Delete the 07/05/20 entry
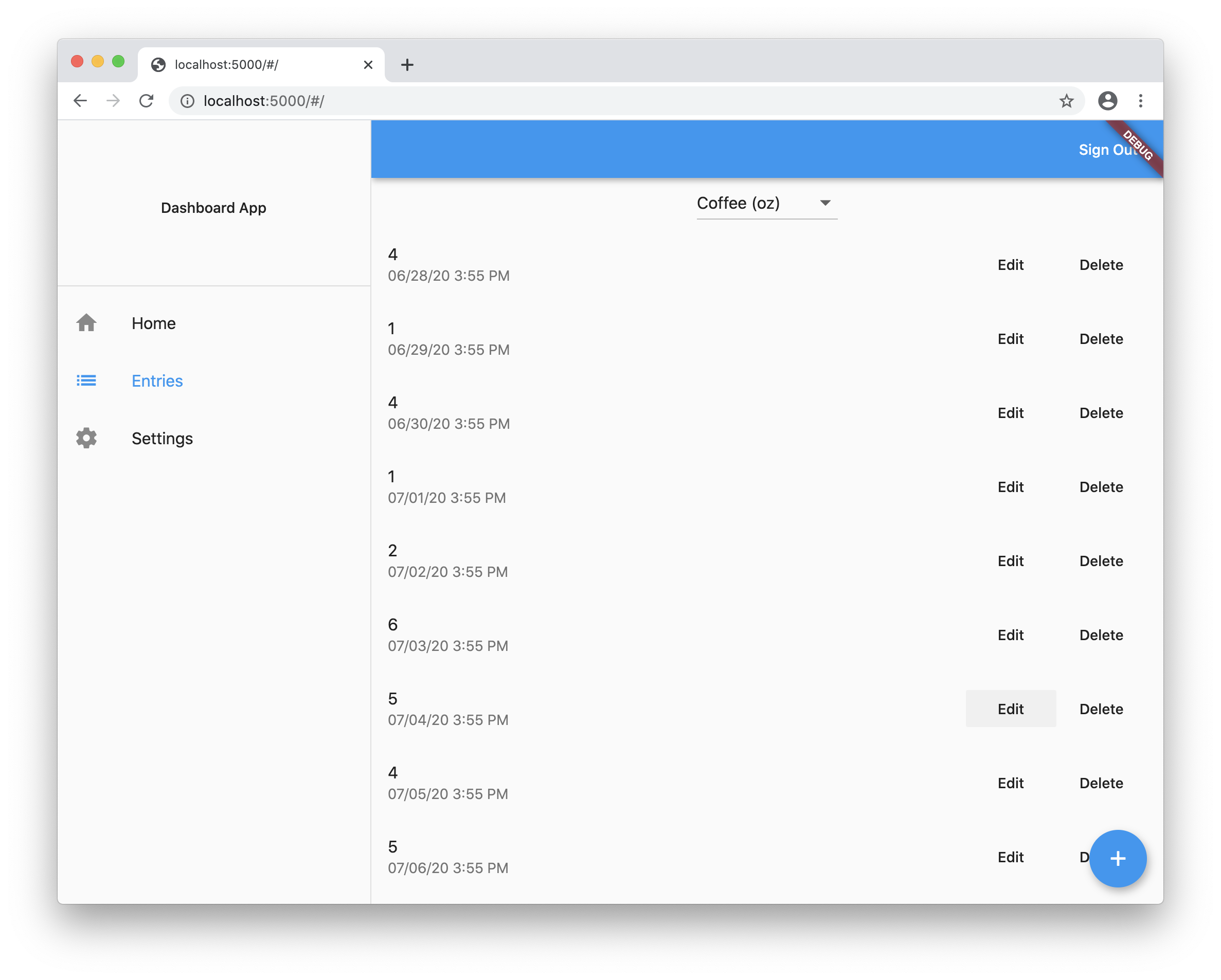Screen dimensions: 1221x980 tap(1101, 783)
